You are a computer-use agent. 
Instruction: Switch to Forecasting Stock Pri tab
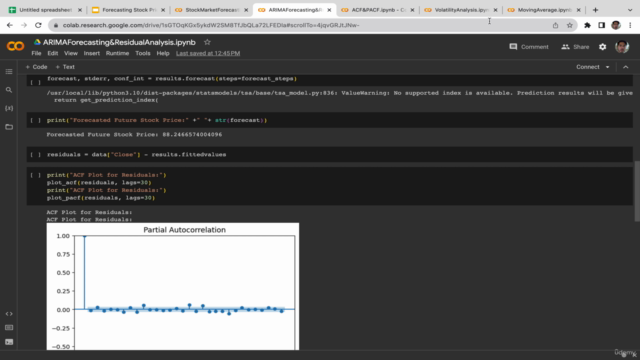[x=128, y=10]
